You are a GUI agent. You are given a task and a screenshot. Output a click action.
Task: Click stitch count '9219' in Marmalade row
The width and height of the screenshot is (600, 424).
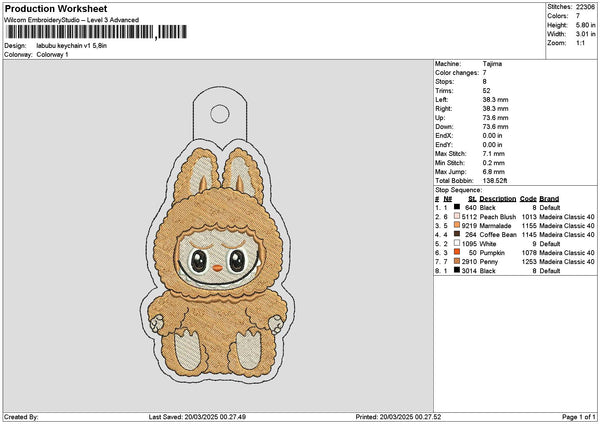pyautogui.click(x=469, y=226)
